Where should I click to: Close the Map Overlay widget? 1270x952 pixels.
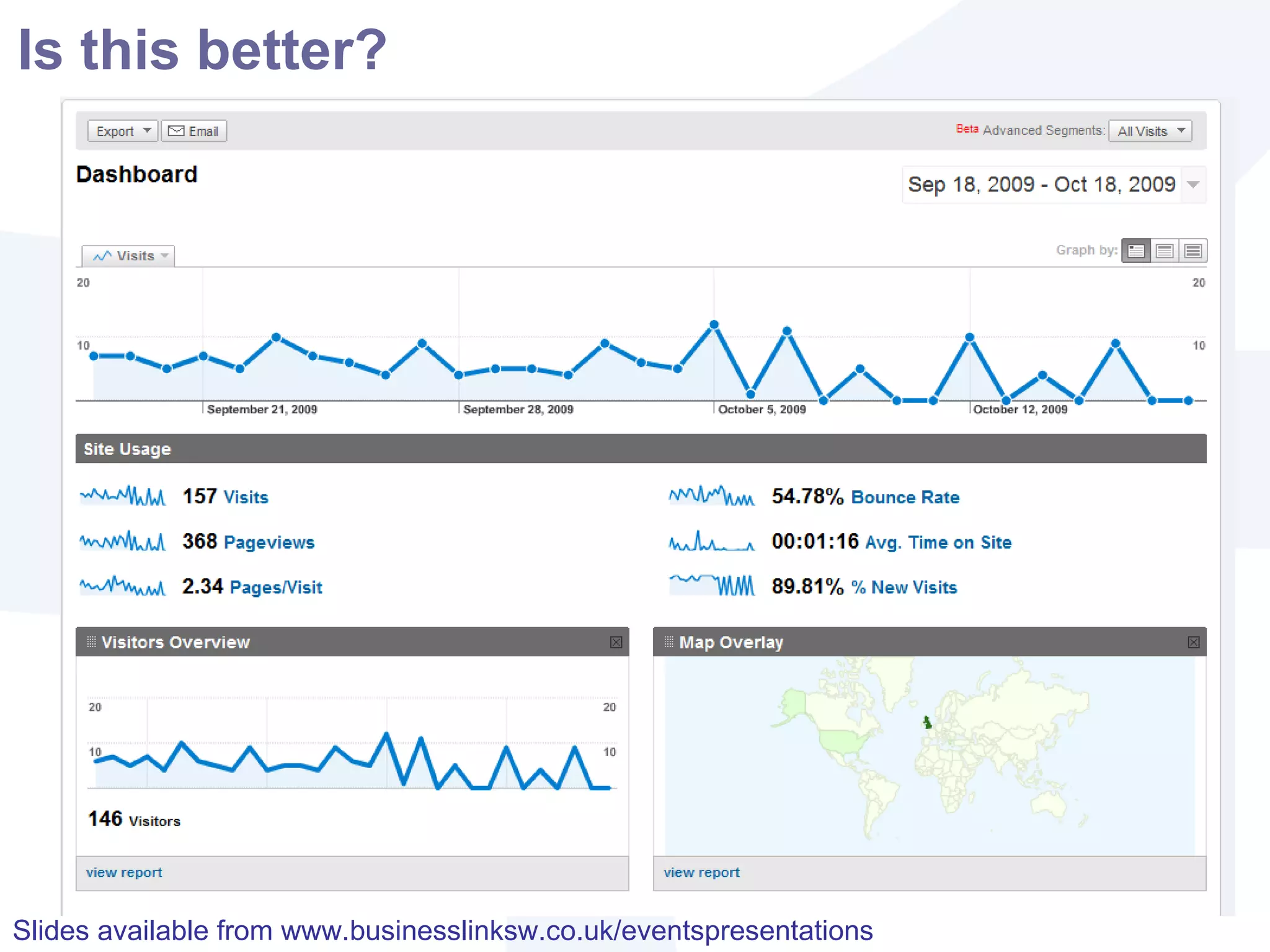coord(1194,642)
